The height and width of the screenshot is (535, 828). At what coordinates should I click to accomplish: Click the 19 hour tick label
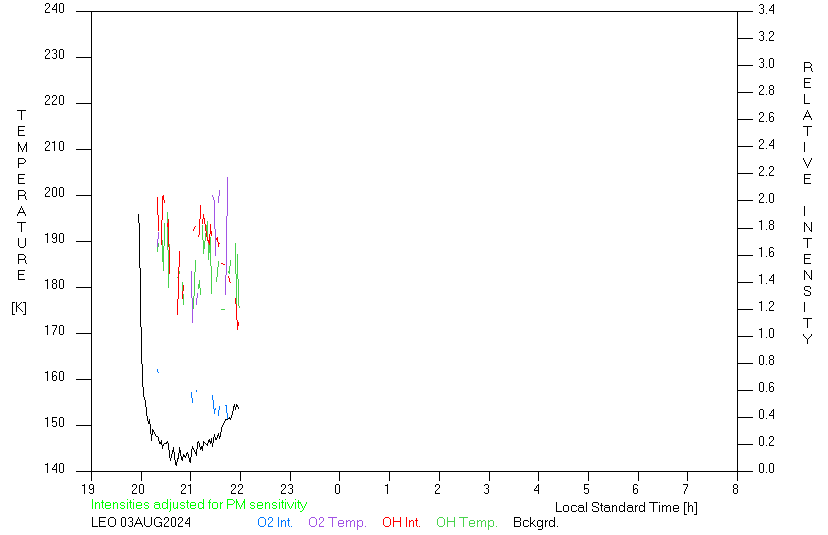(88, 489)
